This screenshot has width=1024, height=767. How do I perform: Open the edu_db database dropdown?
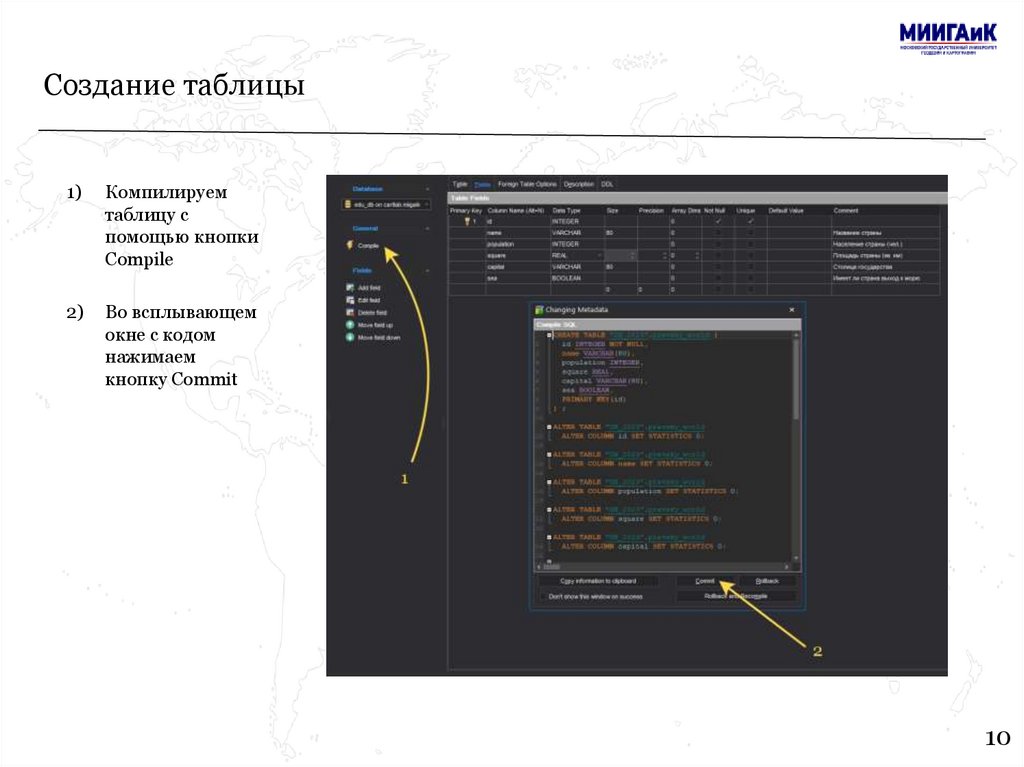pyautogui.click(x=427, y=204)
